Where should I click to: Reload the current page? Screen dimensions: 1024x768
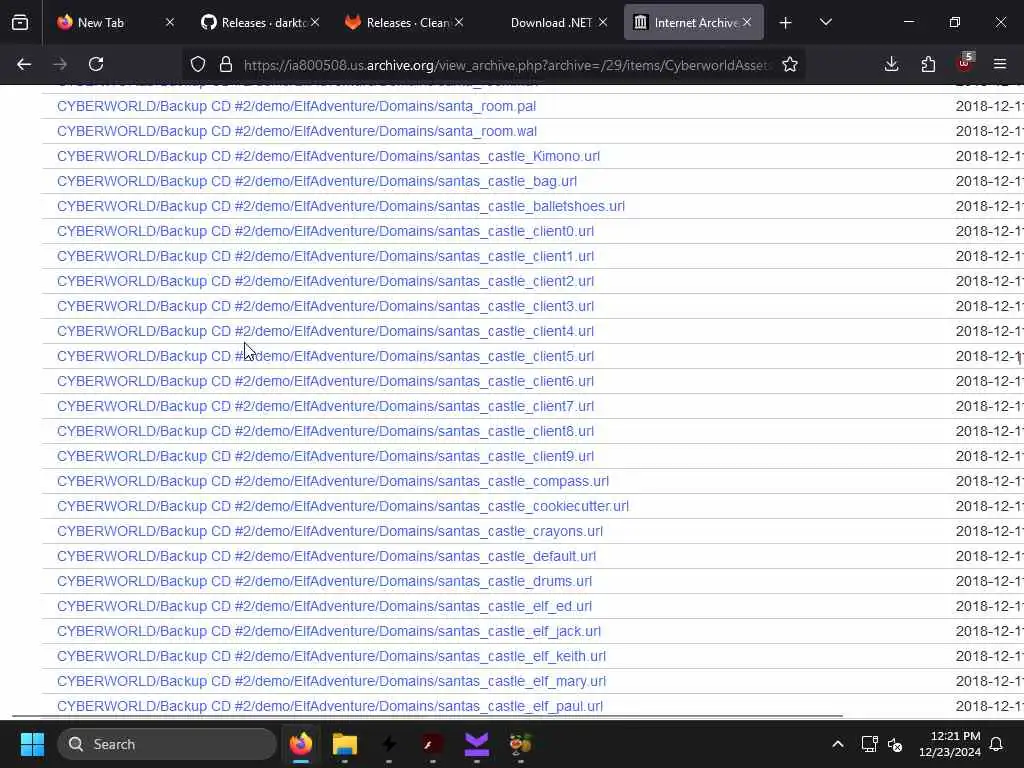[x=96, y=64]
